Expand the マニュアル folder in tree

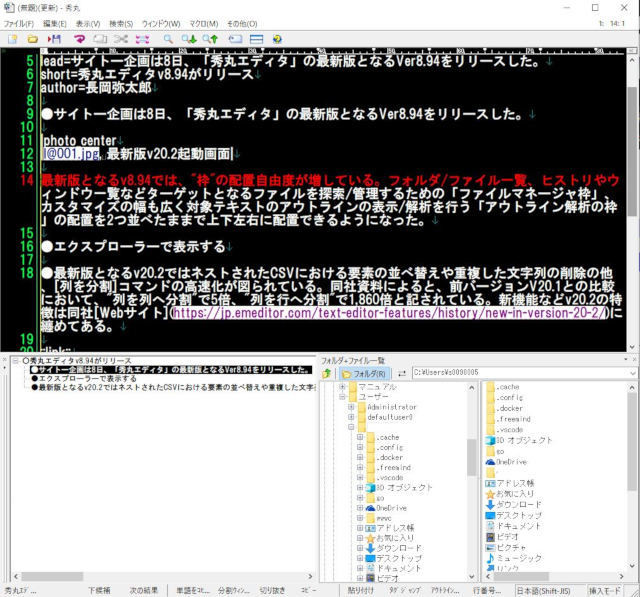pyautogui.click(x=343, y=386)
